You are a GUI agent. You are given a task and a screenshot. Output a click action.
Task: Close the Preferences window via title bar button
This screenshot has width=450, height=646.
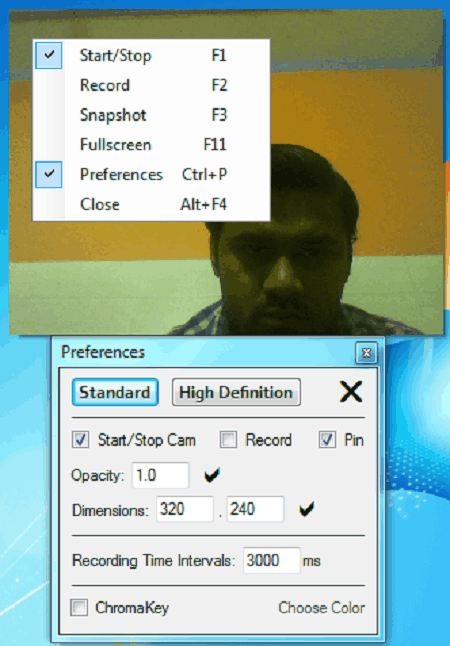(x=366, y=353)
